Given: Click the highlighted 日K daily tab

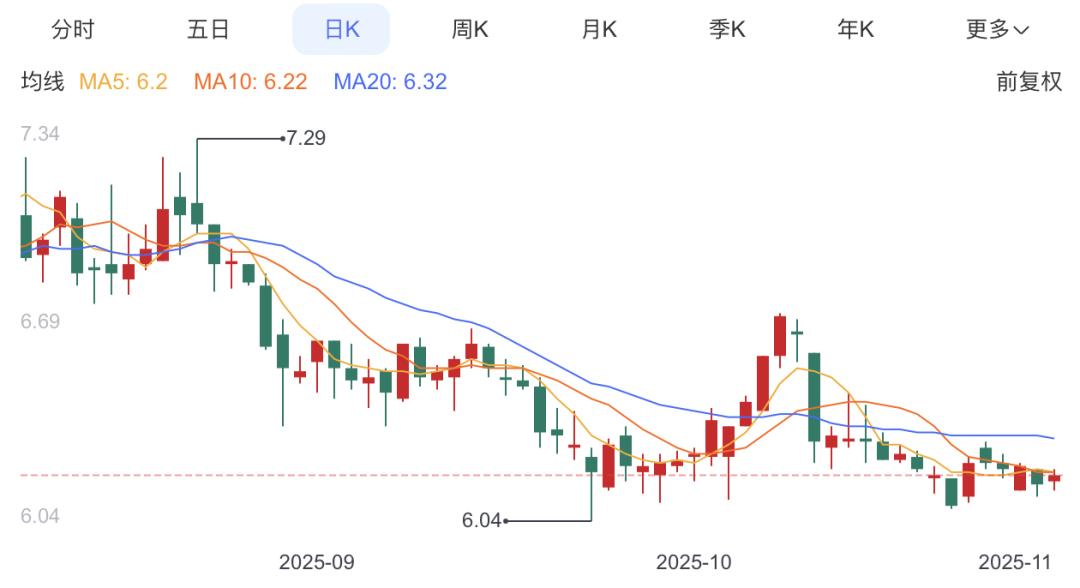Looking at the screenshot, I should tap(341, 30).
